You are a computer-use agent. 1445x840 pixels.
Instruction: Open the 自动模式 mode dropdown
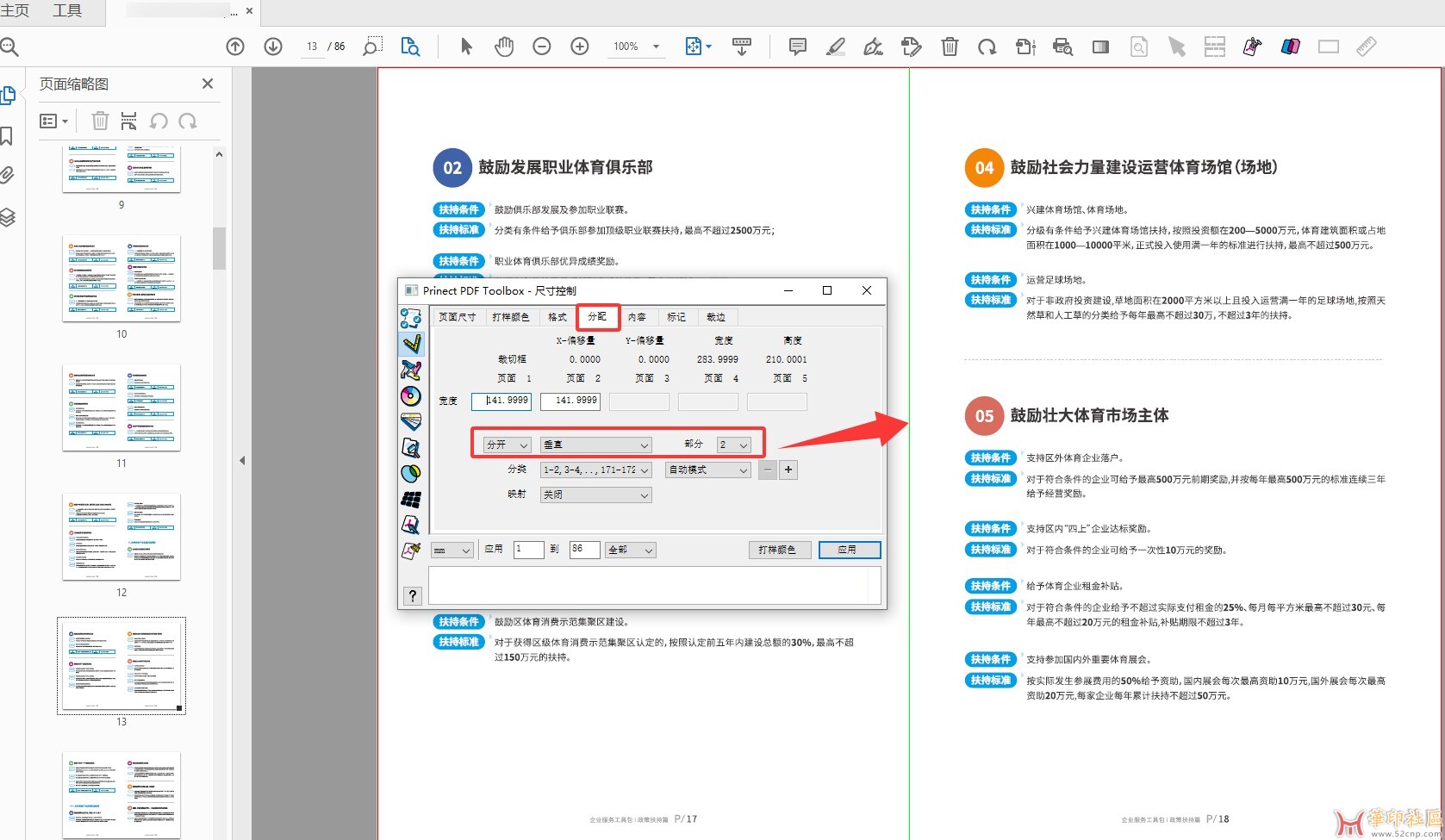(x=707, y=470)
